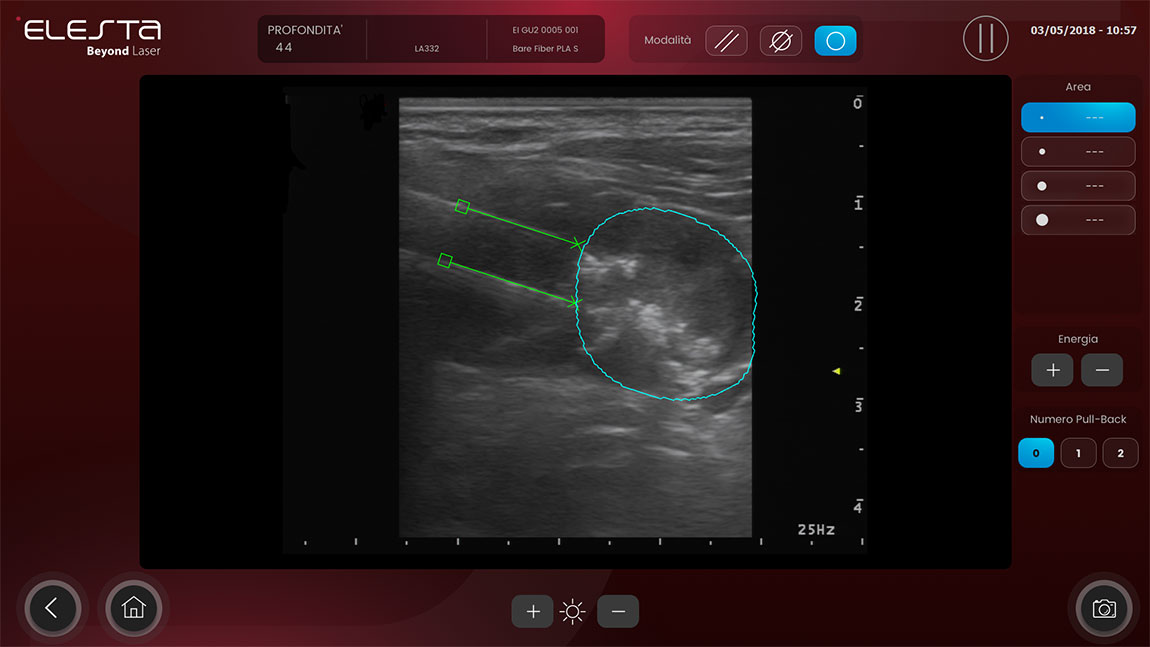Pause the ultrasound with the pause button
This screenshot has width=1150, height=647.
pyautogui.click(x=985, y=38)
